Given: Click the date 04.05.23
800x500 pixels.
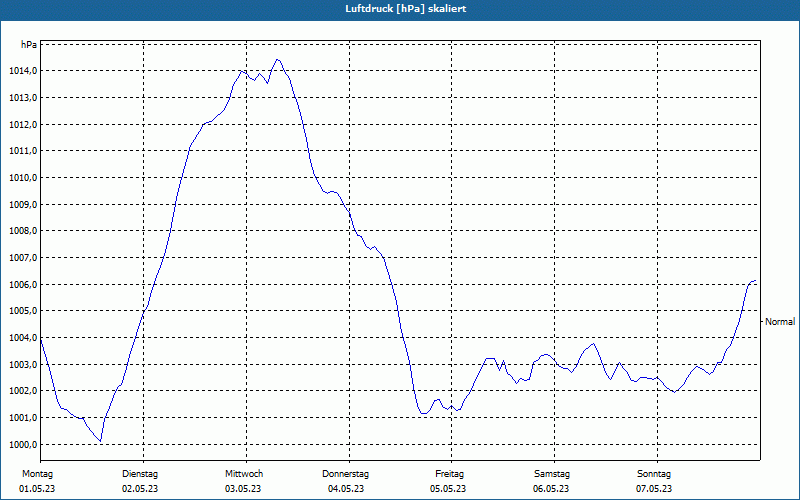Looking at the screenshot, I should click(346, 489).
